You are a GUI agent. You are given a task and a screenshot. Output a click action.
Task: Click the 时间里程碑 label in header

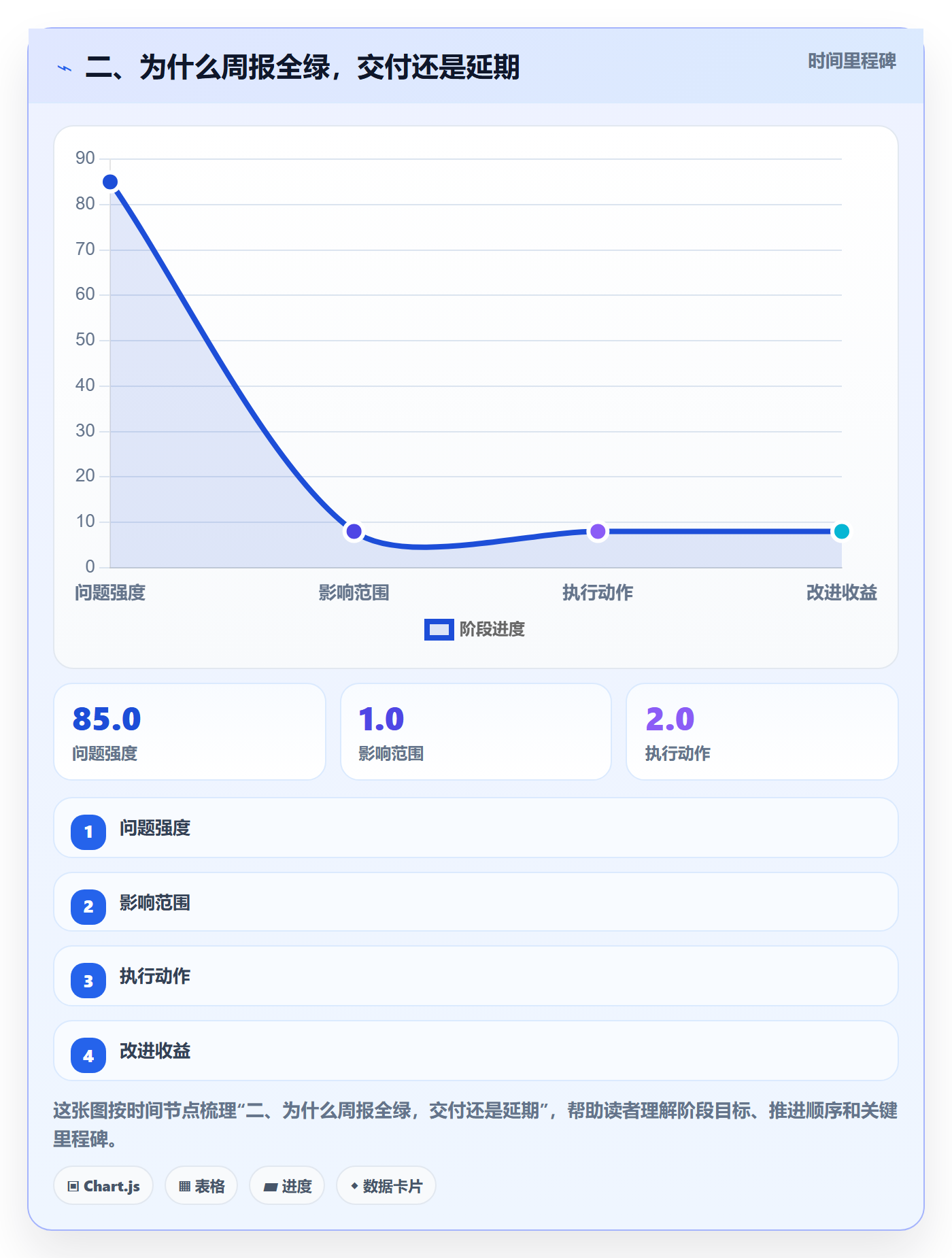(851, 61)
